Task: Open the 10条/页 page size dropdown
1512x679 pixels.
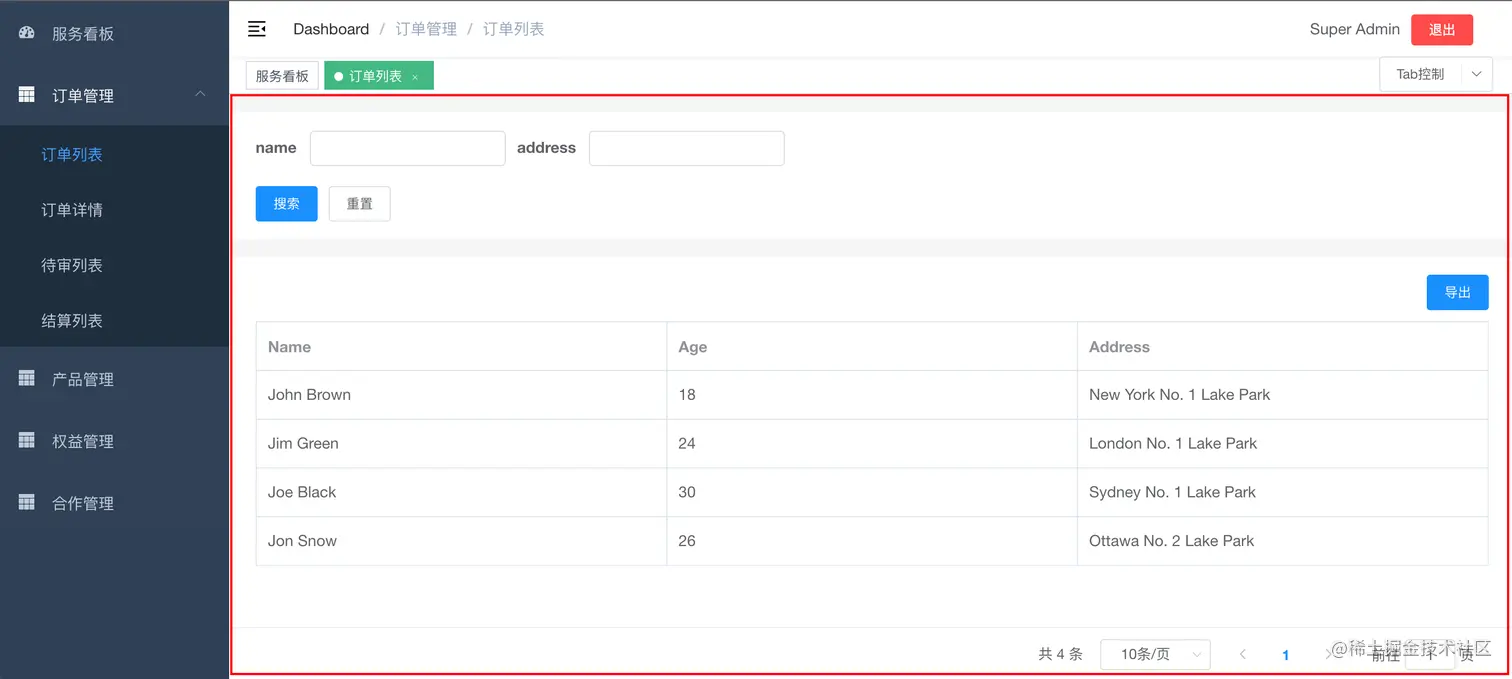Action: coord(1155,654)
